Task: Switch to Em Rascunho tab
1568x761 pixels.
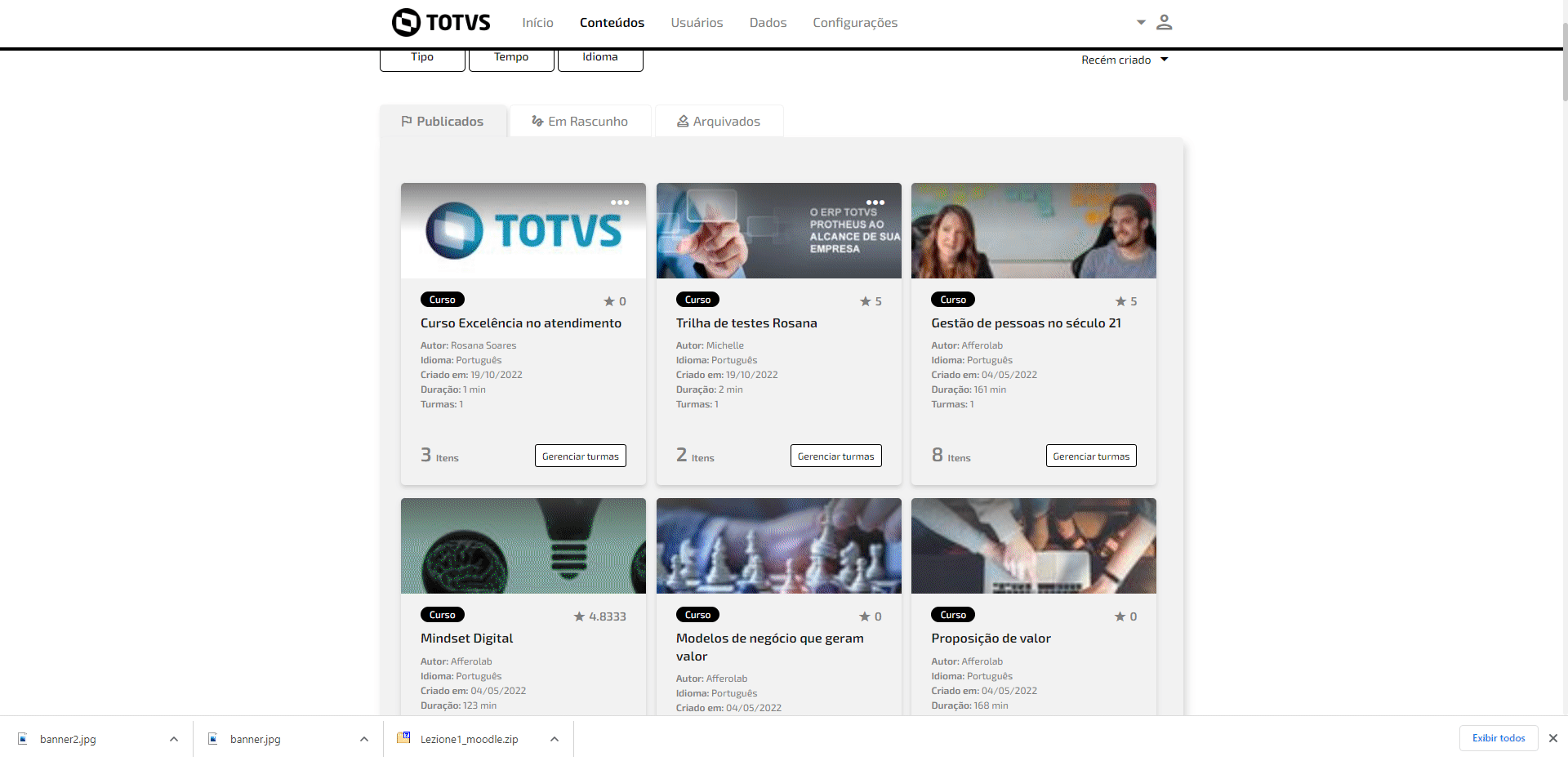Action: [x=580, y=121]
